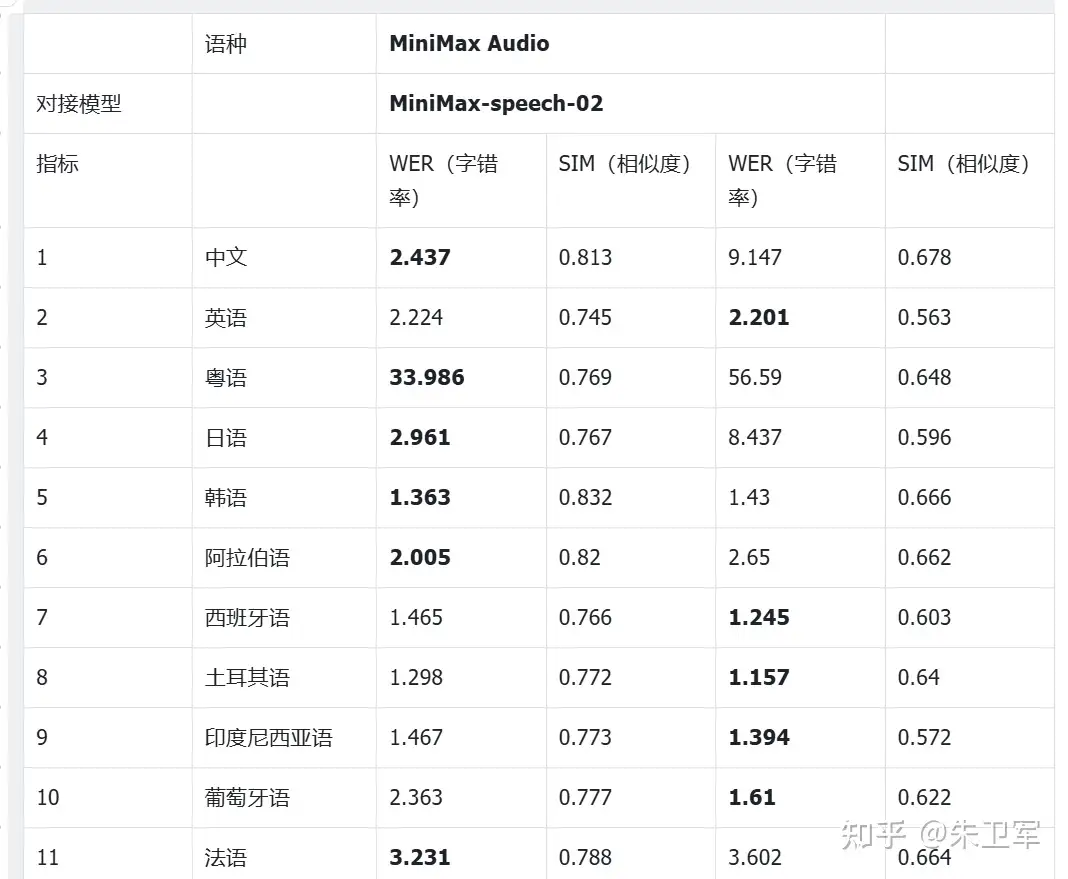The width and height of the screenshot is (1068, 879).
Task: Select the 2.363 WER value
Action: click(415, 797)
